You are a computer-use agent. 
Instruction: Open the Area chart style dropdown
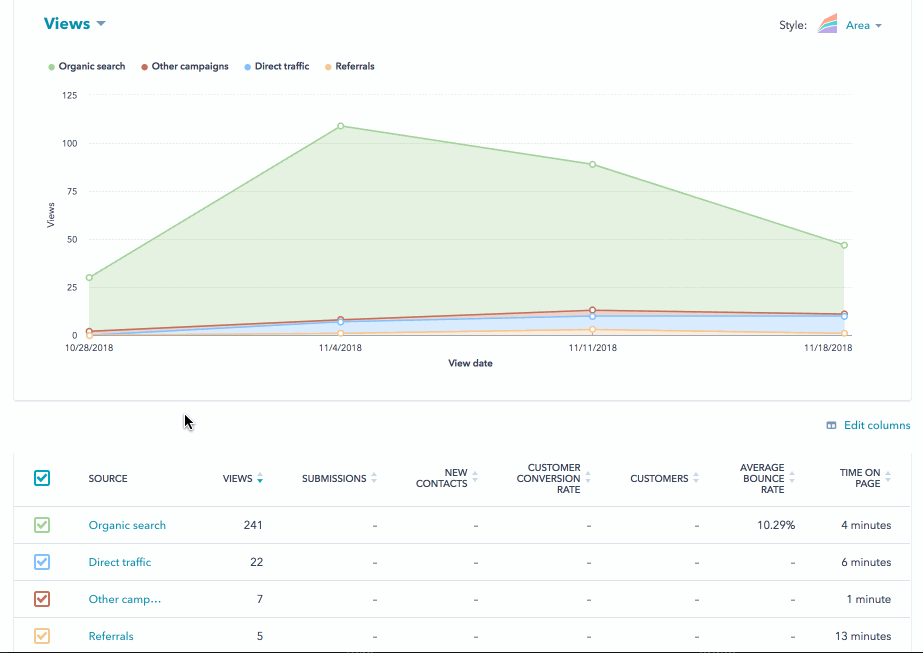[857, 24]
